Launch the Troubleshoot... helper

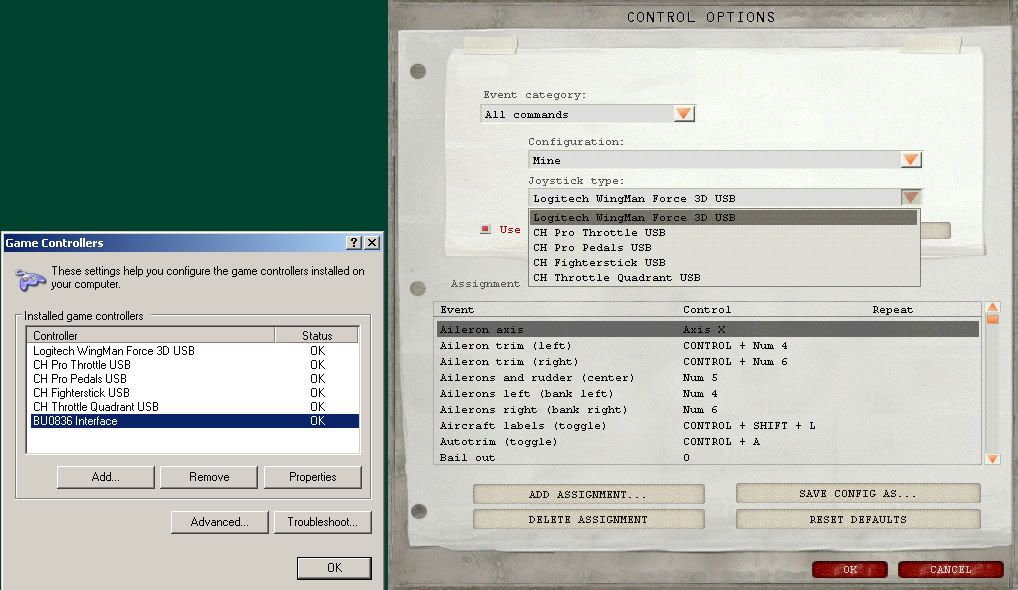(x=323, y=522)
